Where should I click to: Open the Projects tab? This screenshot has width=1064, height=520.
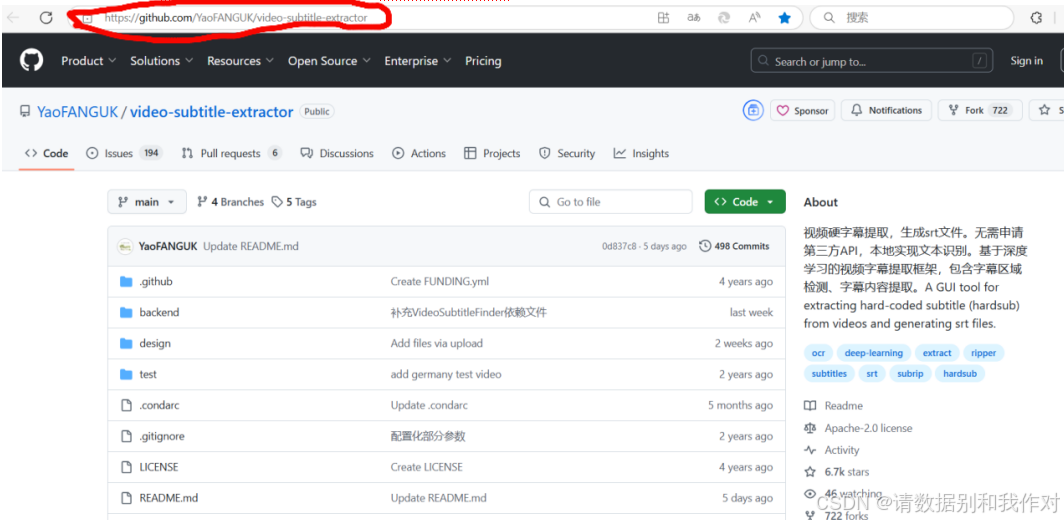[493, 153]
